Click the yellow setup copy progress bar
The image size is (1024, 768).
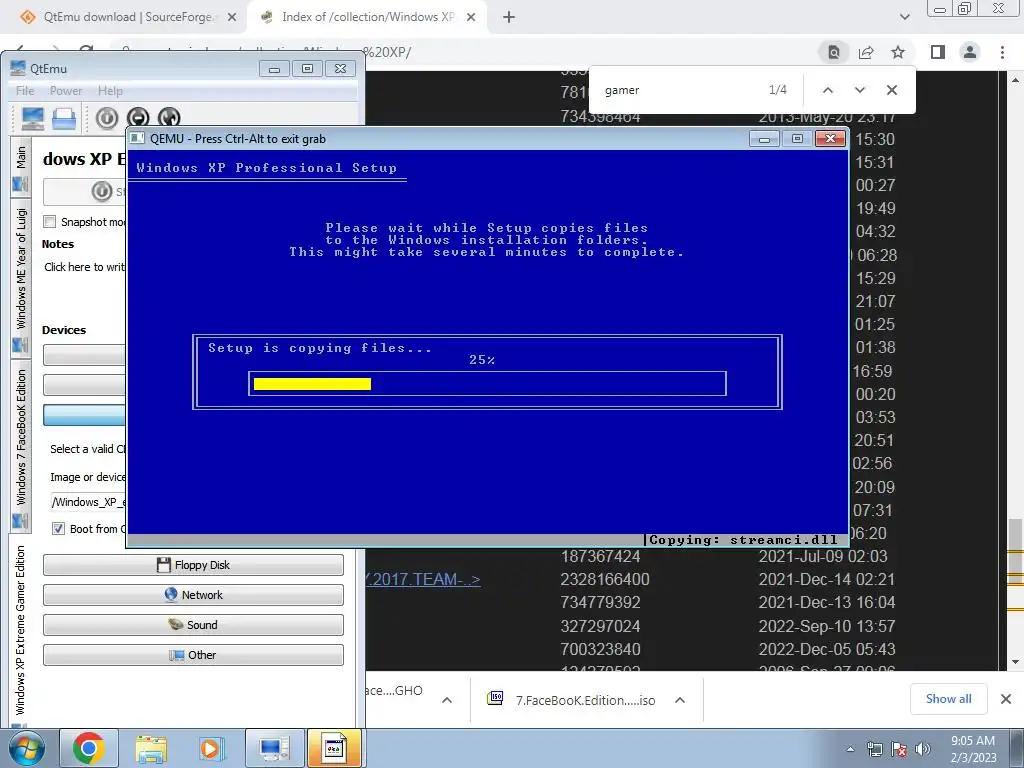[x=312, y=384]
